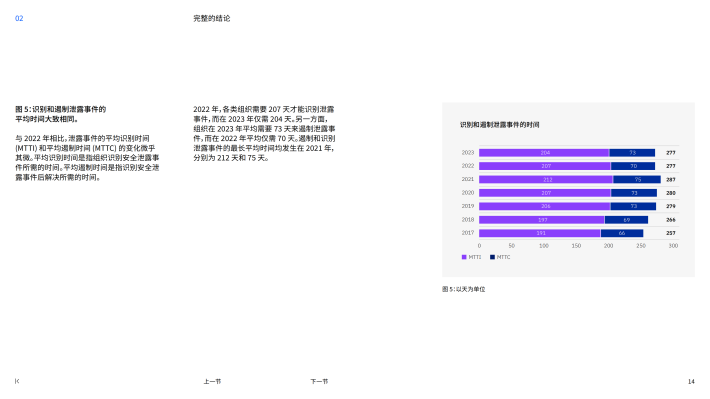Go to previous section via 上一节
Image resolution: width=710 pixels, height=399 pixels.
pos(212,381)
